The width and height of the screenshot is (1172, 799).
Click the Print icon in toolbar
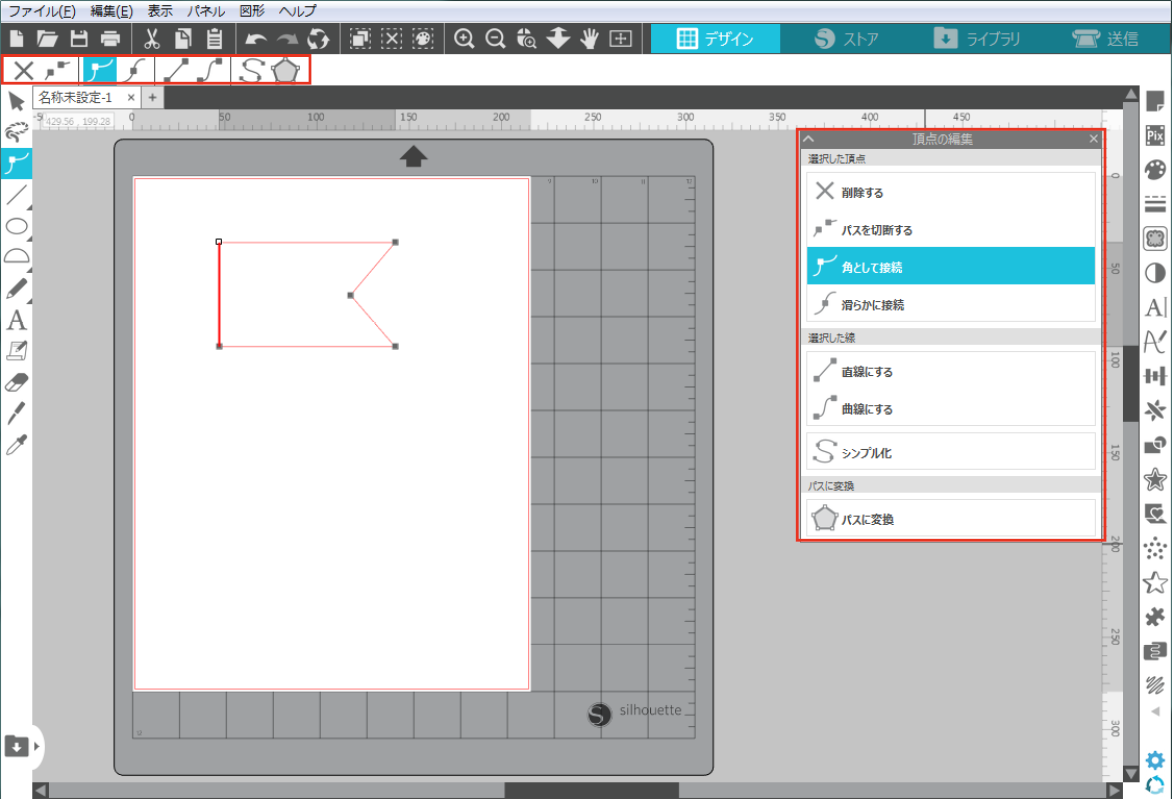110,39
